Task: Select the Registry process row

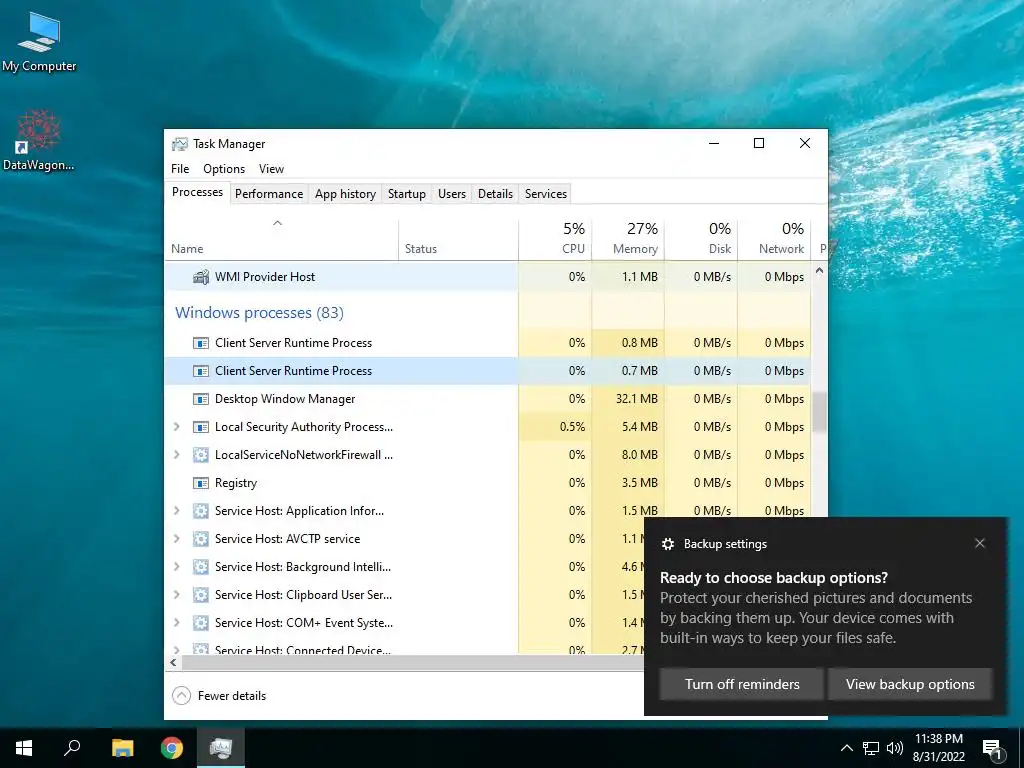Action: pyautogui.click(x=487, y=483)
